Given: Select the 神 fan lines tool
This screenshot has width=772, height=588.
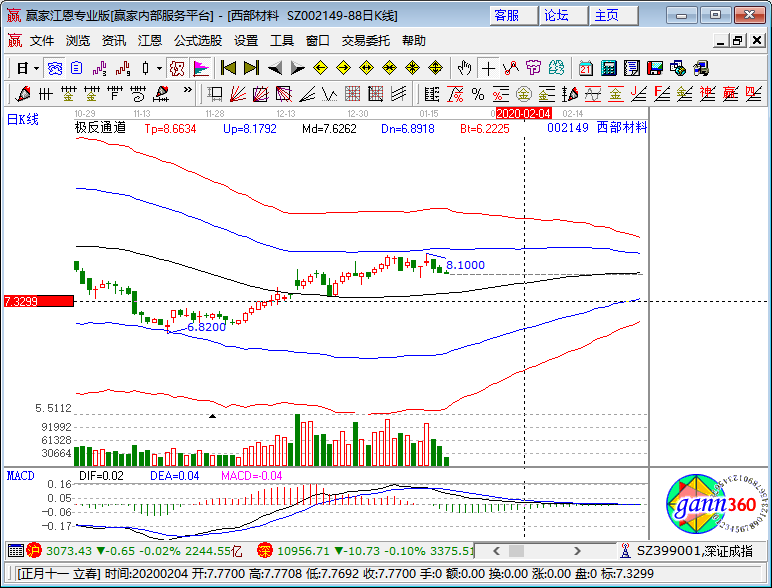Looking at the screenshot, I should click(708, 94).
